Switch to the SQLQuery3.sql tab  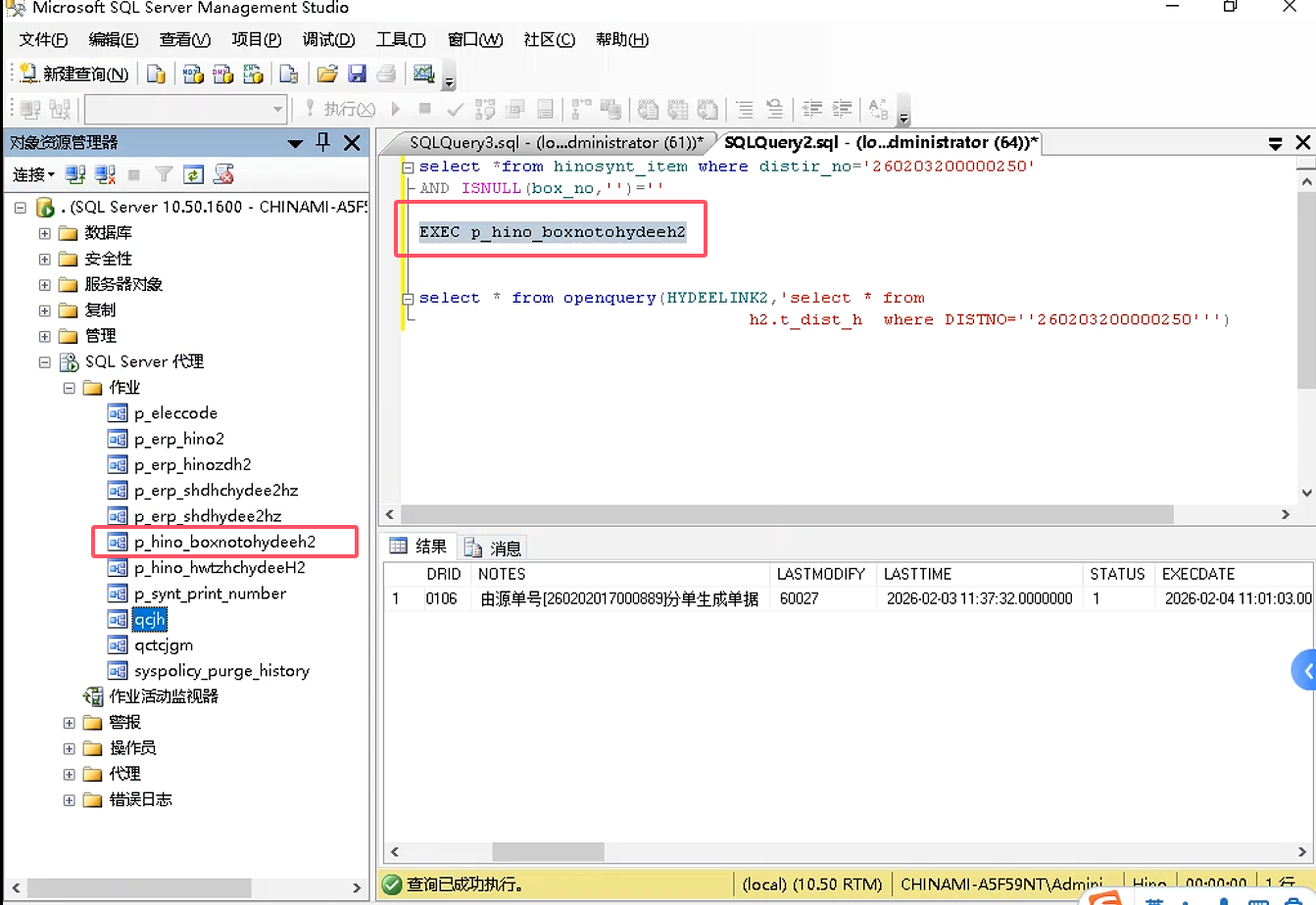pos(555,143)
